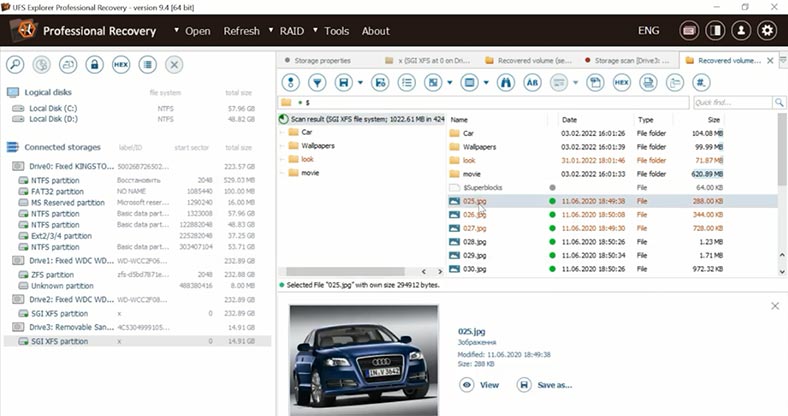Open the About menu item

(375, 31)
